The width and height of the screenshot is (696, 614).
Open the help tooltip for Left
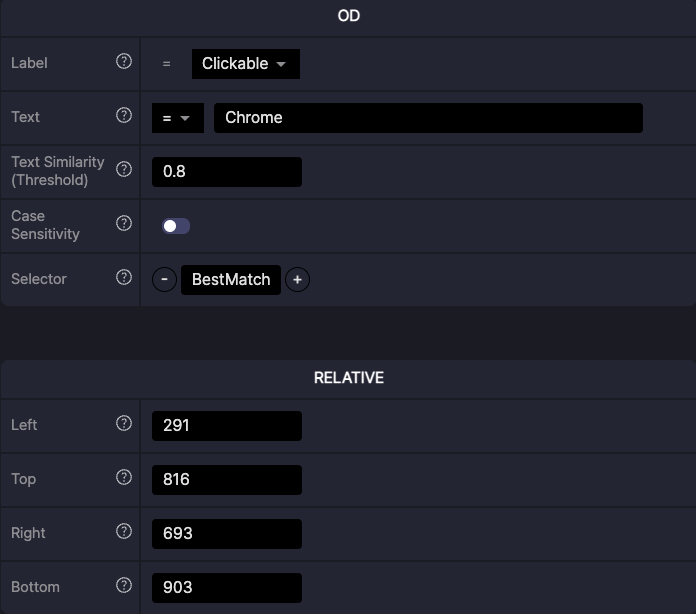pyautogui.click(x=124, y=424)
